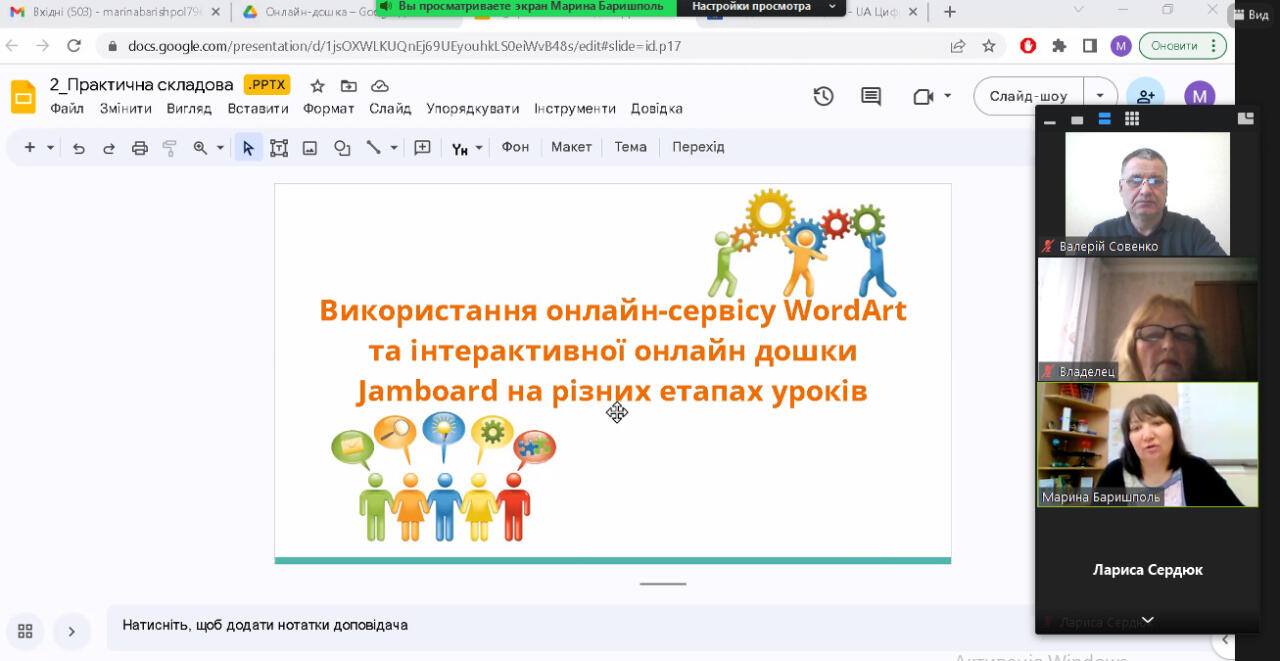Open the comments history panel

(871, 96)
